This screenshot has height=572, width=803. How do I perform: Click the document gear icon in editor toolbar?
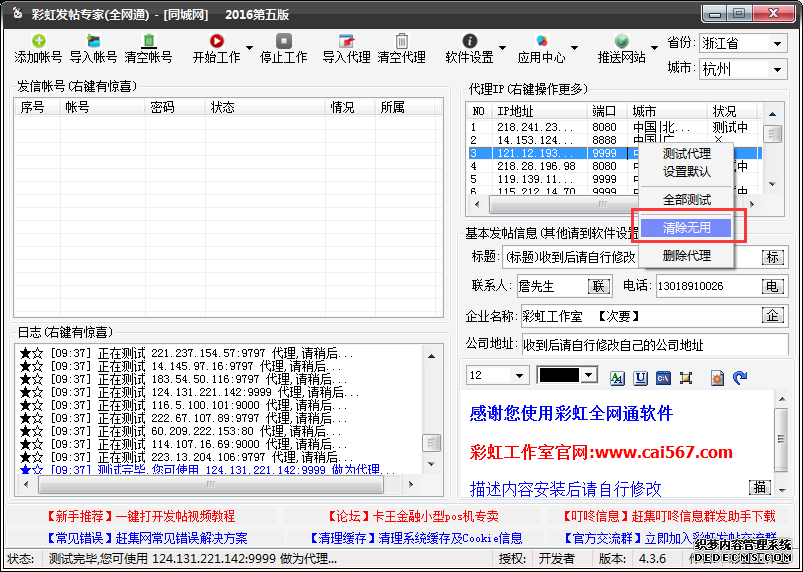coord(717,378)
